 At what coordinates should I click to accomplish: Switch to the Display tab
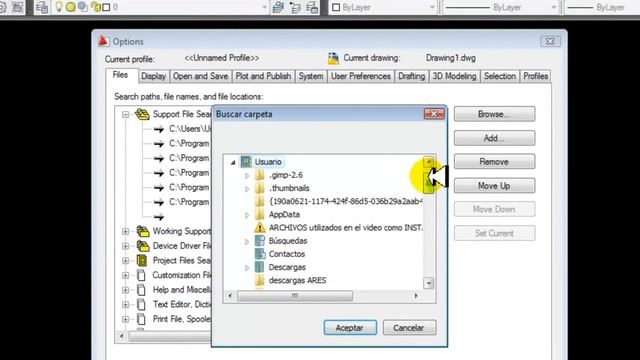[153, 76]
